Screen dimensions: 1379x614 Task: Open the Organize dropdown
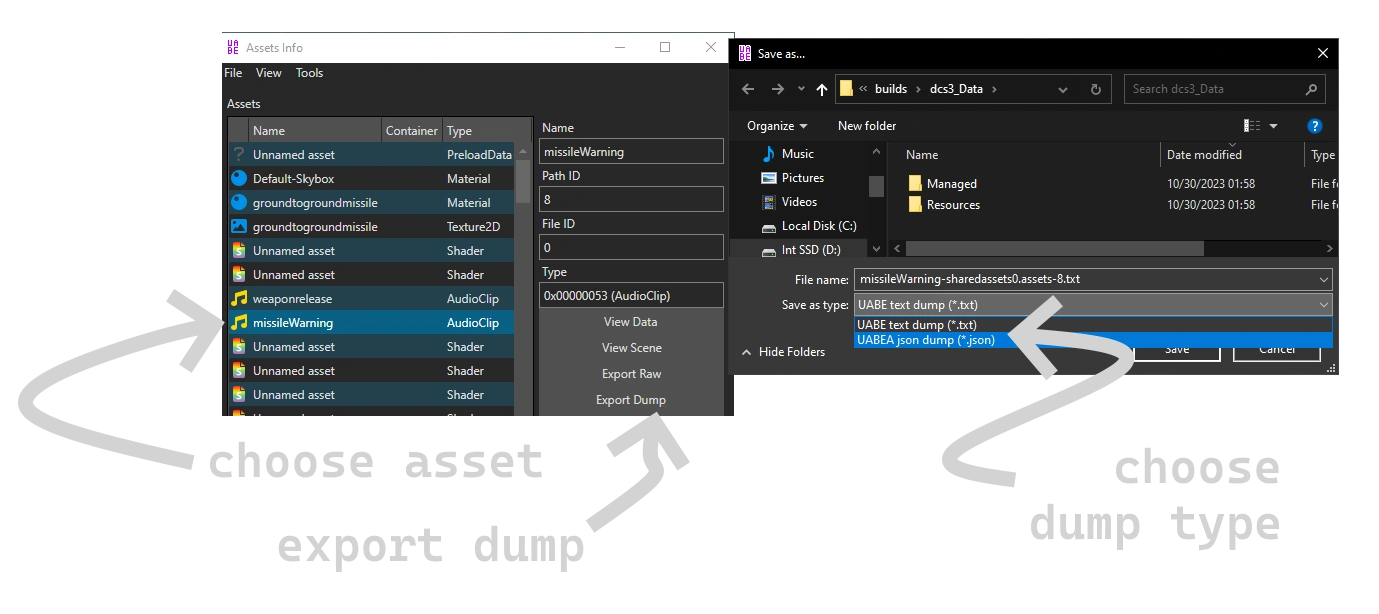(x=776, y=126)
